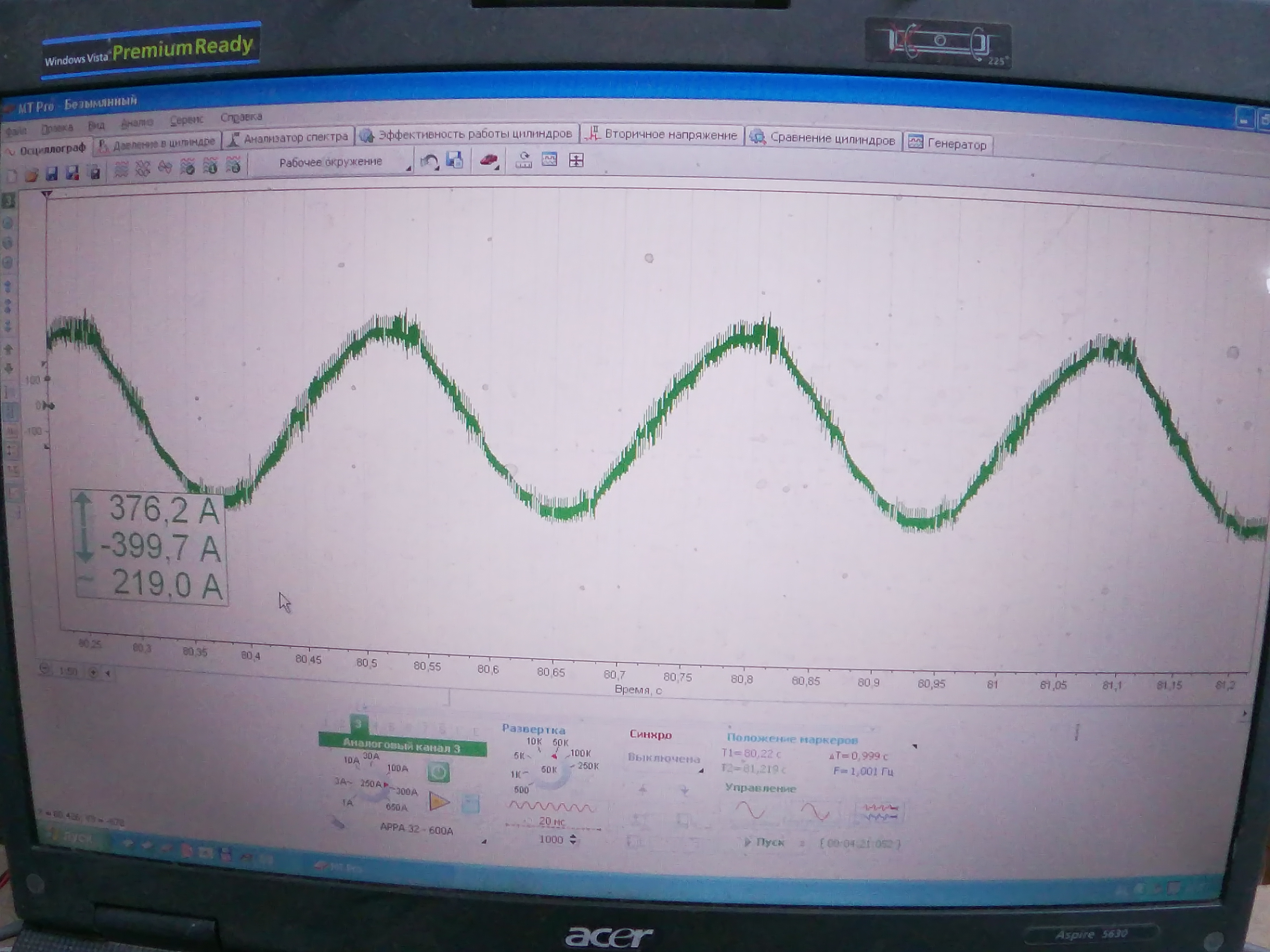This screenshot has width=1270, height=952.
Task: Open the Файл menu
Action: [x=16, y=132]
